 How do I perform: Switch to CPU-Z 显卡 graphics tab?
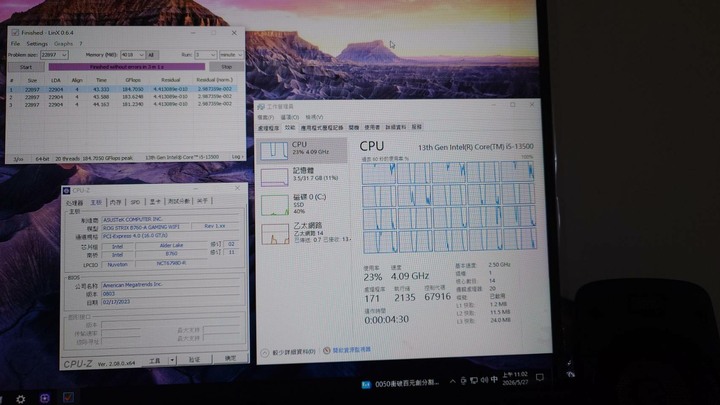click(155, 202)
